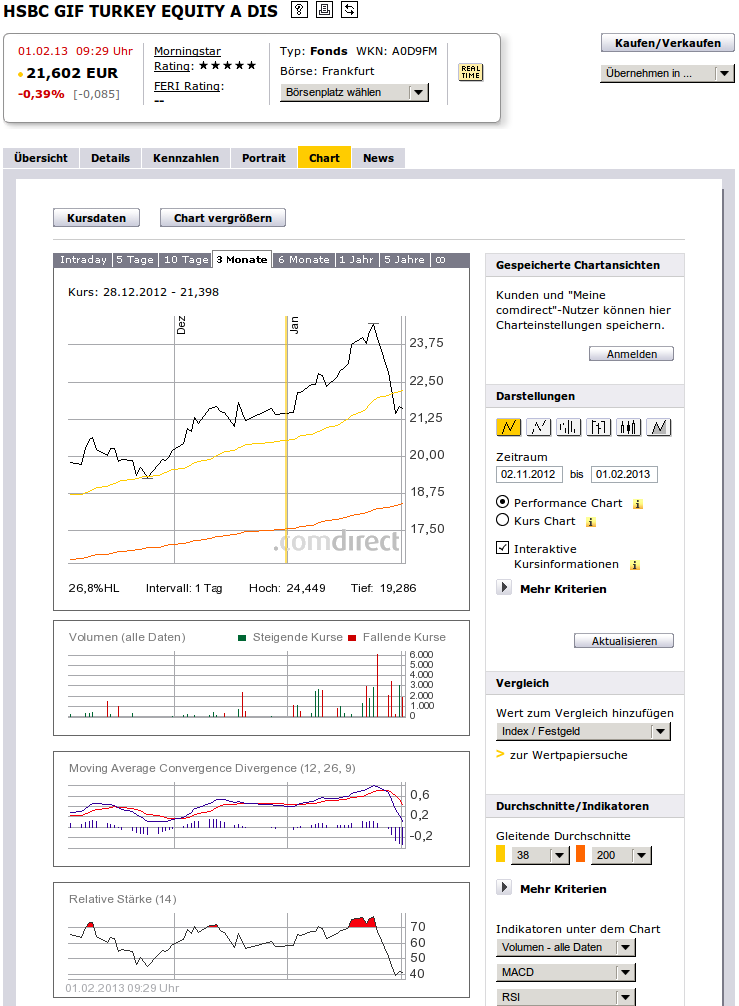Switch to the News tab
739x1006 pixels.
click(x=378, y=158)
